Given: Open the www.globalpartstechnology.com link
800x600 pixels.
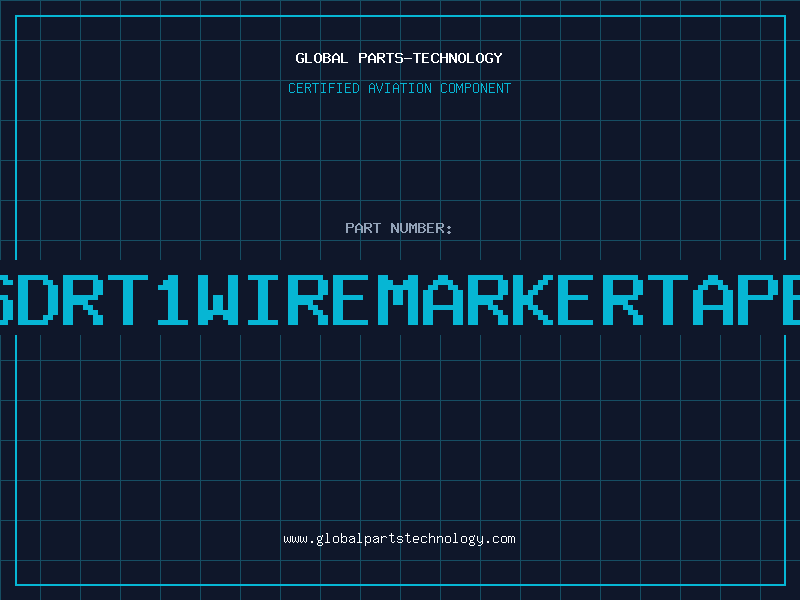Looking at the screenshot, I should (x=399, y=539).
